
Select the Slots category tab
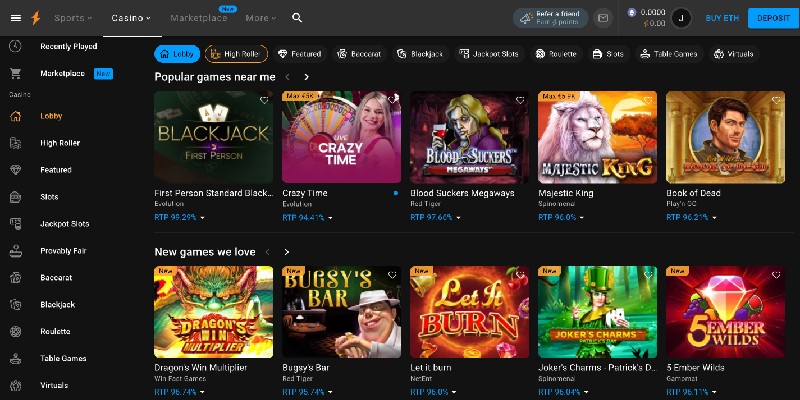609,54
